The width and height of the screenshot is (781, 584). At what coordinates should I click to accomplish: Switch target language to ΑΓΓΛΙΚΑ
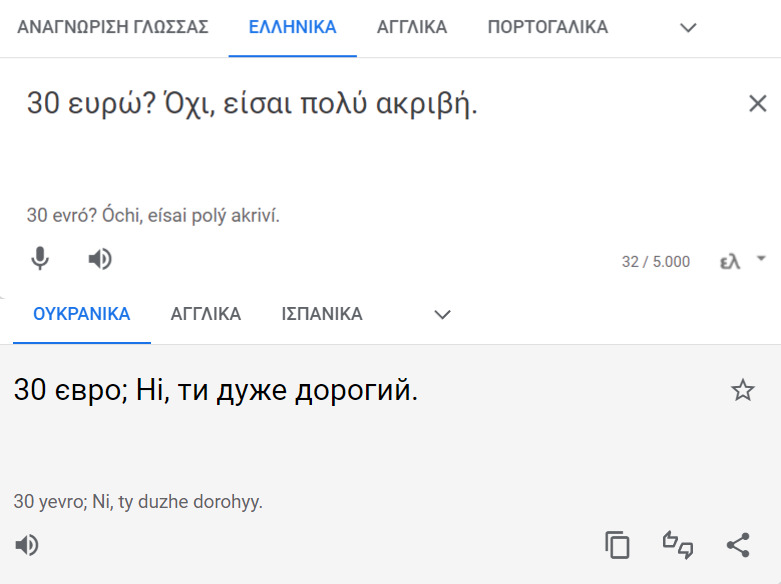click(x=206, y=314)
